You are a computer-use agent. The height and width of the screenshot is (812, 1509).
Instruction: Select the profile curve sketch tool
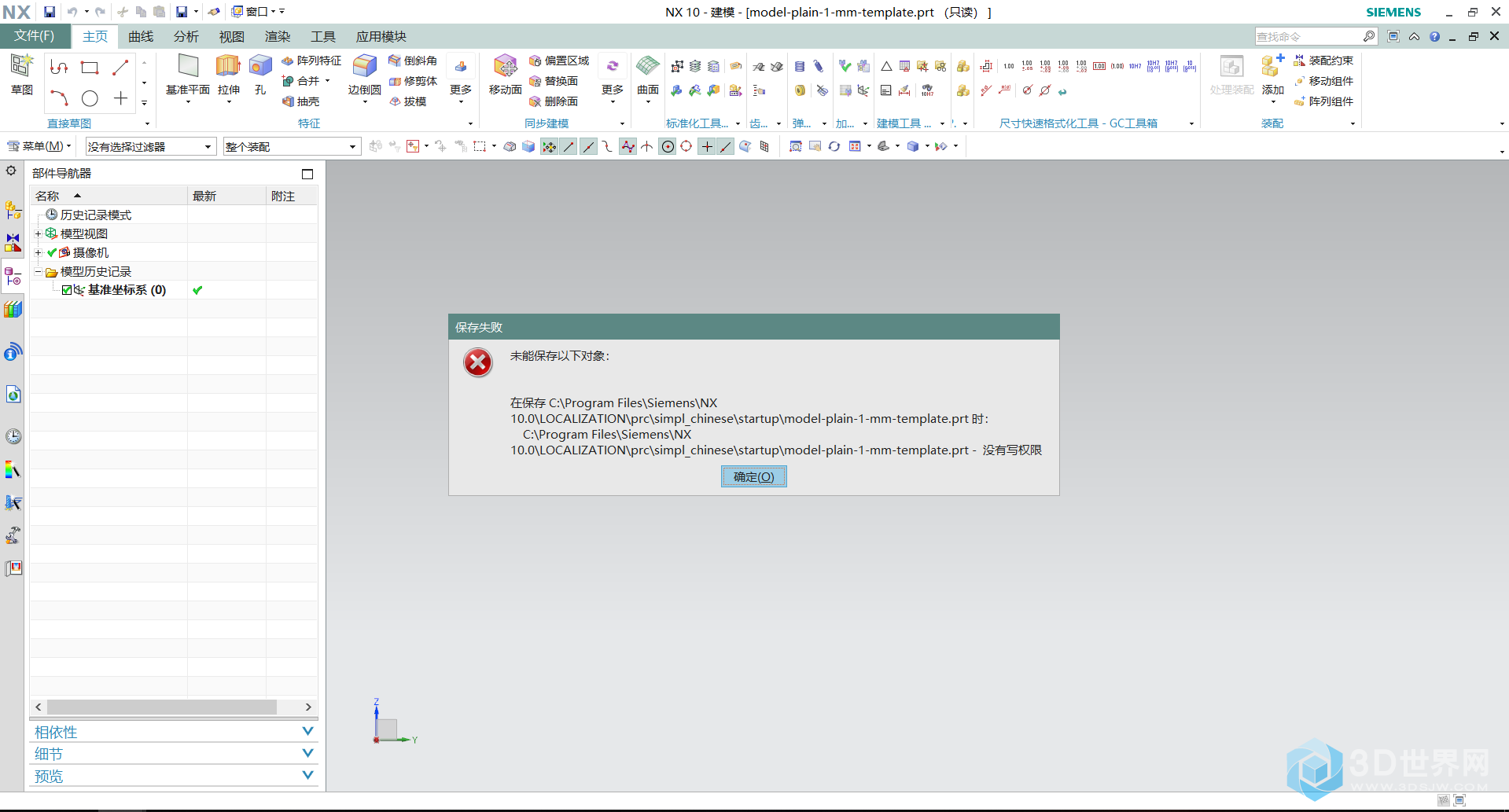point(59,68)
